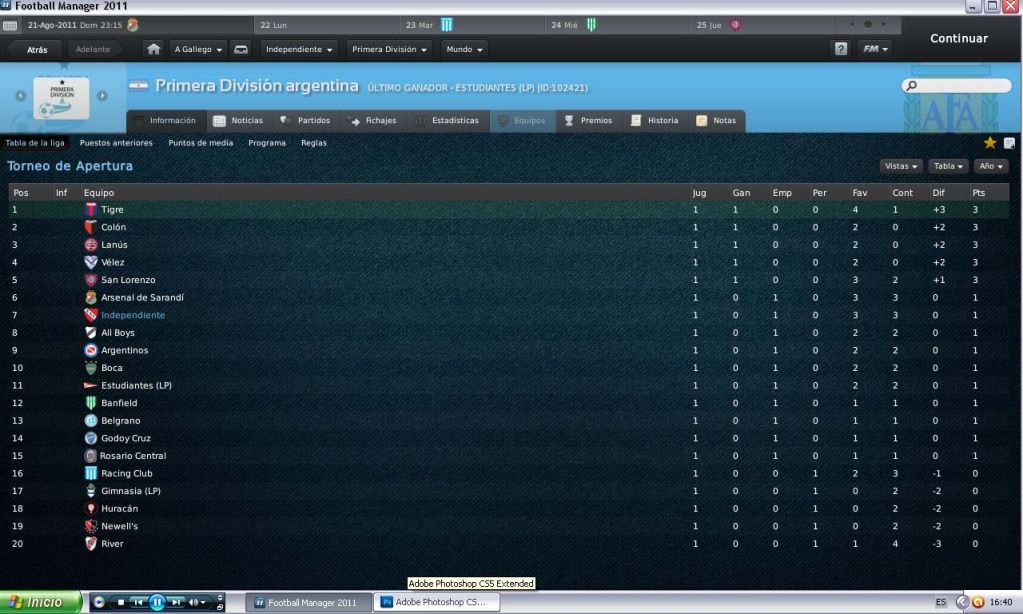Go to previous competition arrow beside league logo
Screen dimensions: 1023x614
[x=20, y=95]
